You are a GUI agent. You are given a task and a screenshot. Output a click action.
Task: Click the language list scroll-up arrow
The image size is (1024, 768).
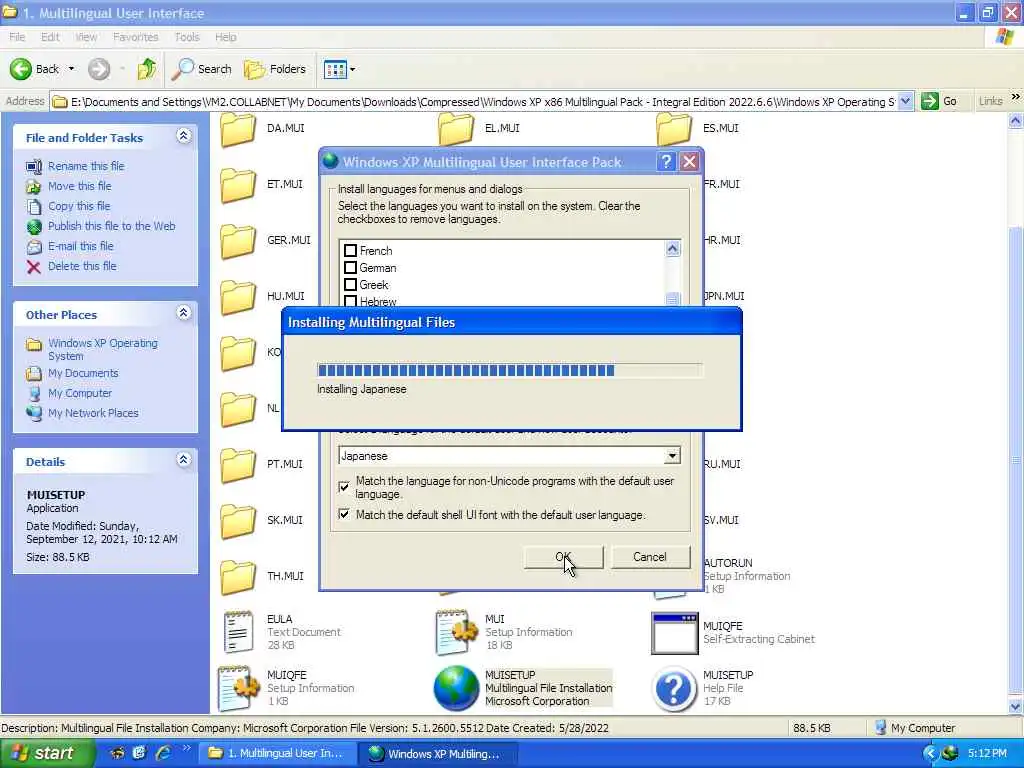pyautogui.click(x=672, y=248)
